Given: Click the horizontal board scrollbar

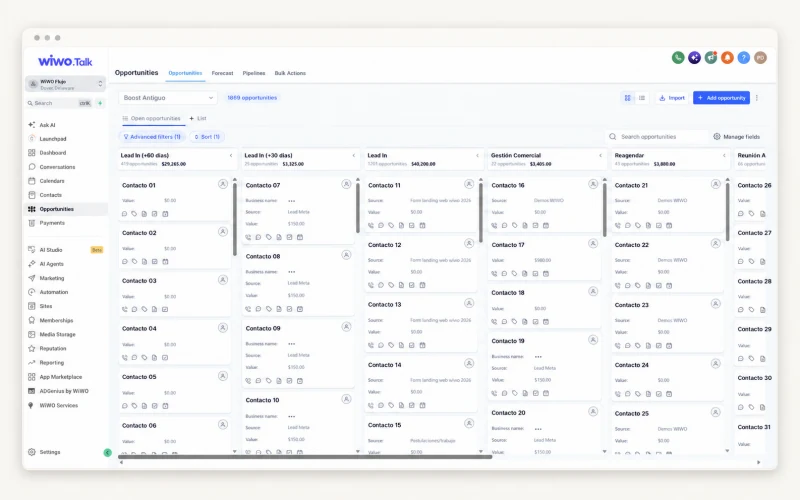Looking at the screenshot, I should [x=305, y=457].
